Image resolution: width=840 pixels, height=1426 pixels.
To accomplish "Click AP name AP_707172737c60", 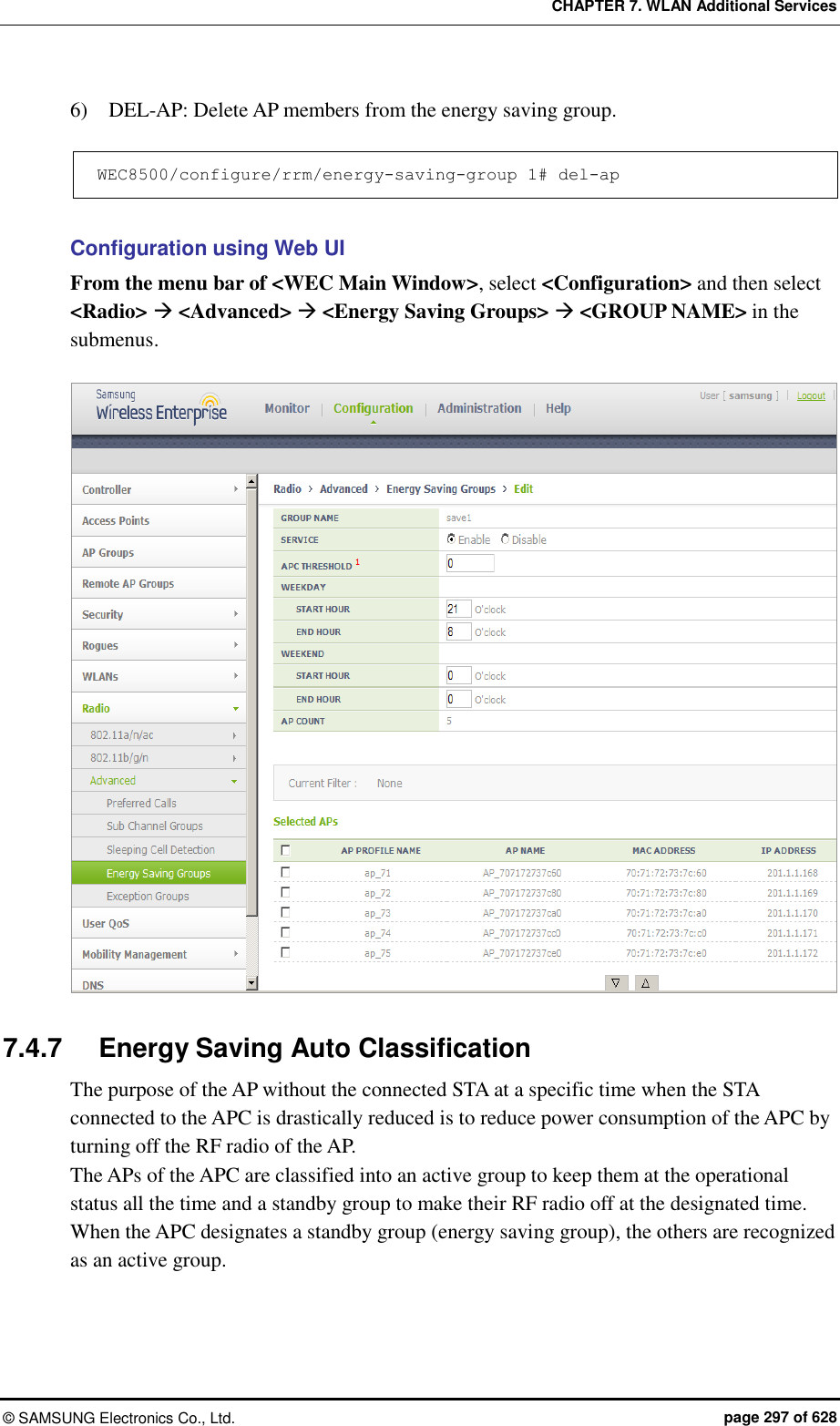I will [x=522, y=873].
